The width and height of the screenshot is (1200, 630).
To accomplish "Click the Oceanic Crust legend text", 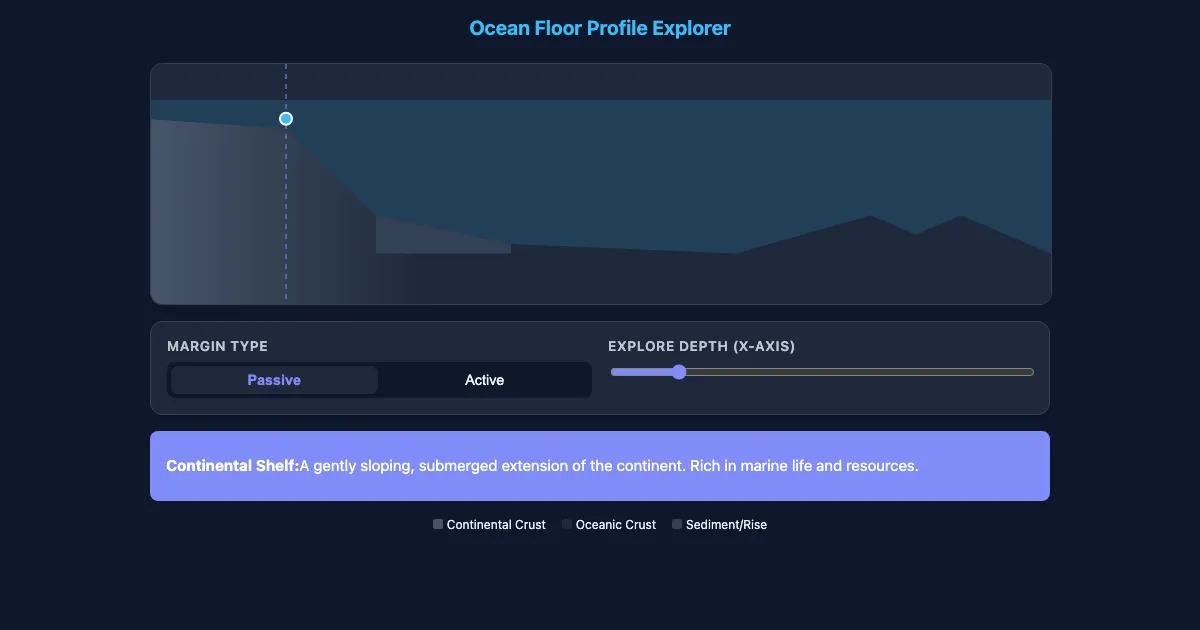I will click(616, 524).
